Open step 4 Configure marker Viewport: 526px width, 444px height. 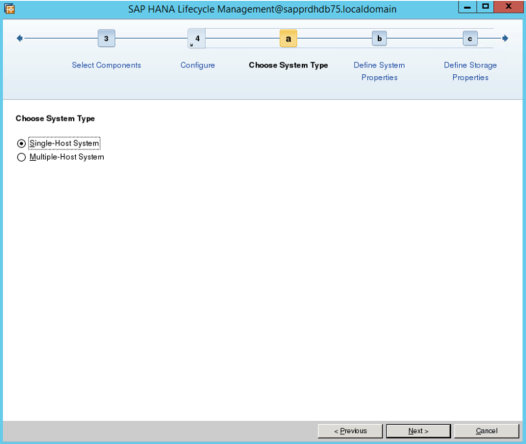197,39
